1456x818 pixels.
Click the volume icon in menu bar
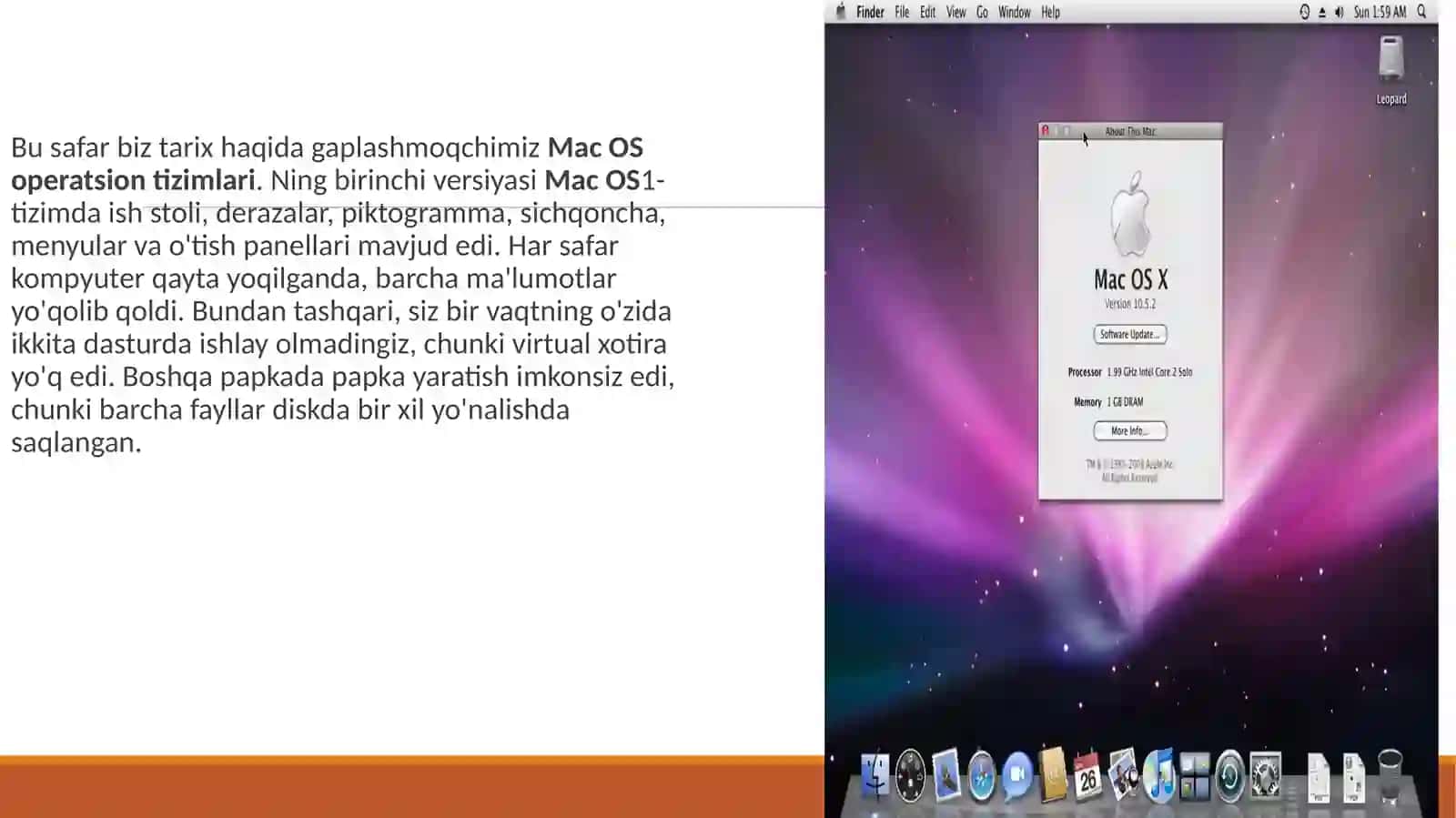pyautogui.click(x=1339, y=12)
